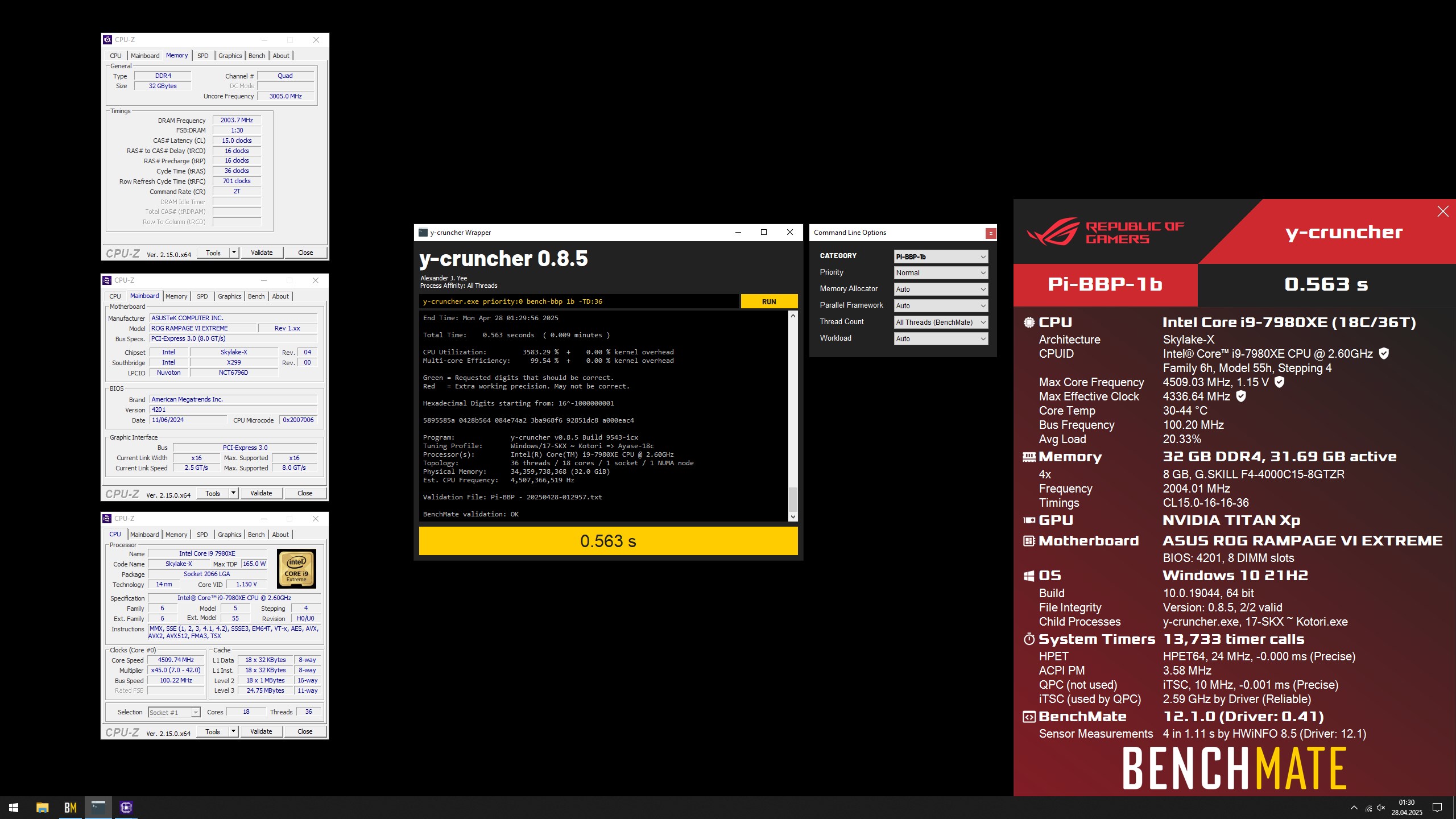Image resolution: width=1456 pixels, height=819 pixels.
Task: Show hidden tray icons chevron
Action: pos(1354,808)
